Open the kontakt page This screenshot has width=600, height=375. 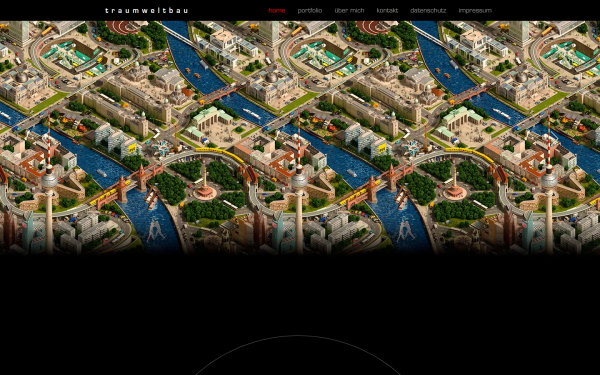[387, 10]
